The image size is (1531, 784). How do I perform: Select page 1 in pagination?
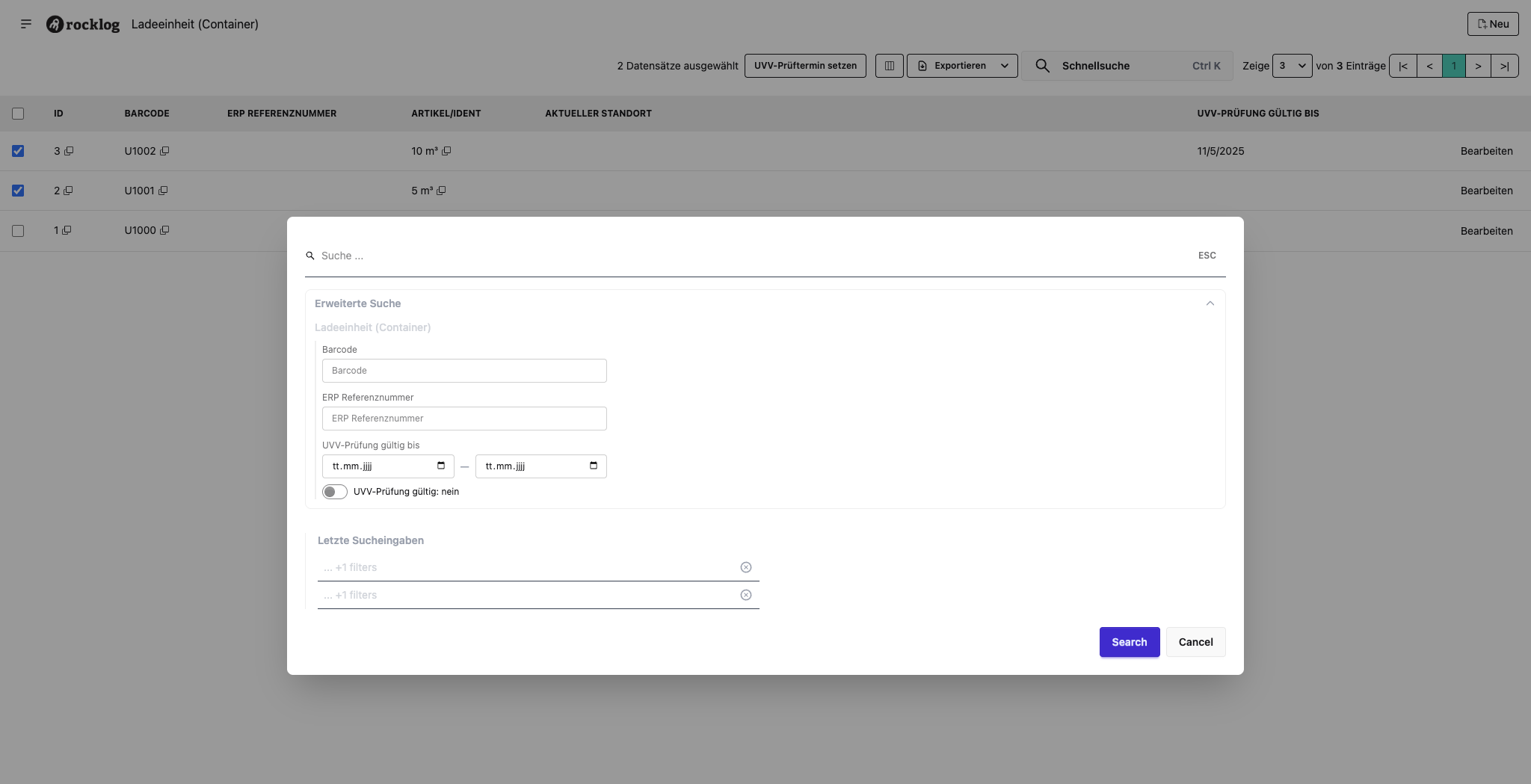point(1454,66)
